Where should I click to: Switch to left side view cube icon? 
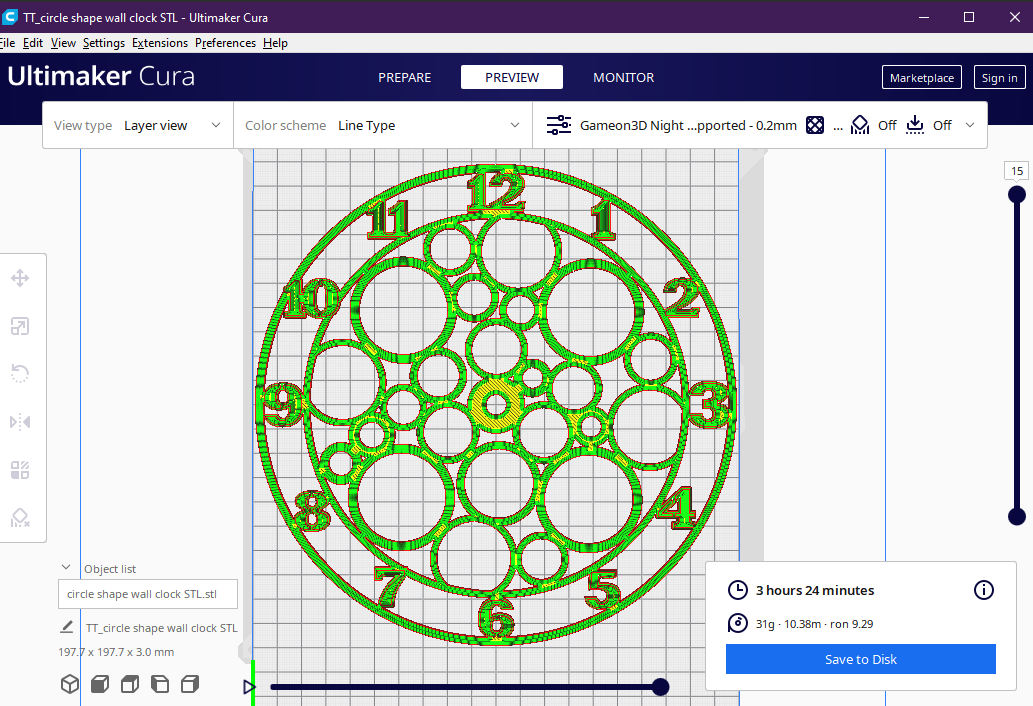coord(160,684)
